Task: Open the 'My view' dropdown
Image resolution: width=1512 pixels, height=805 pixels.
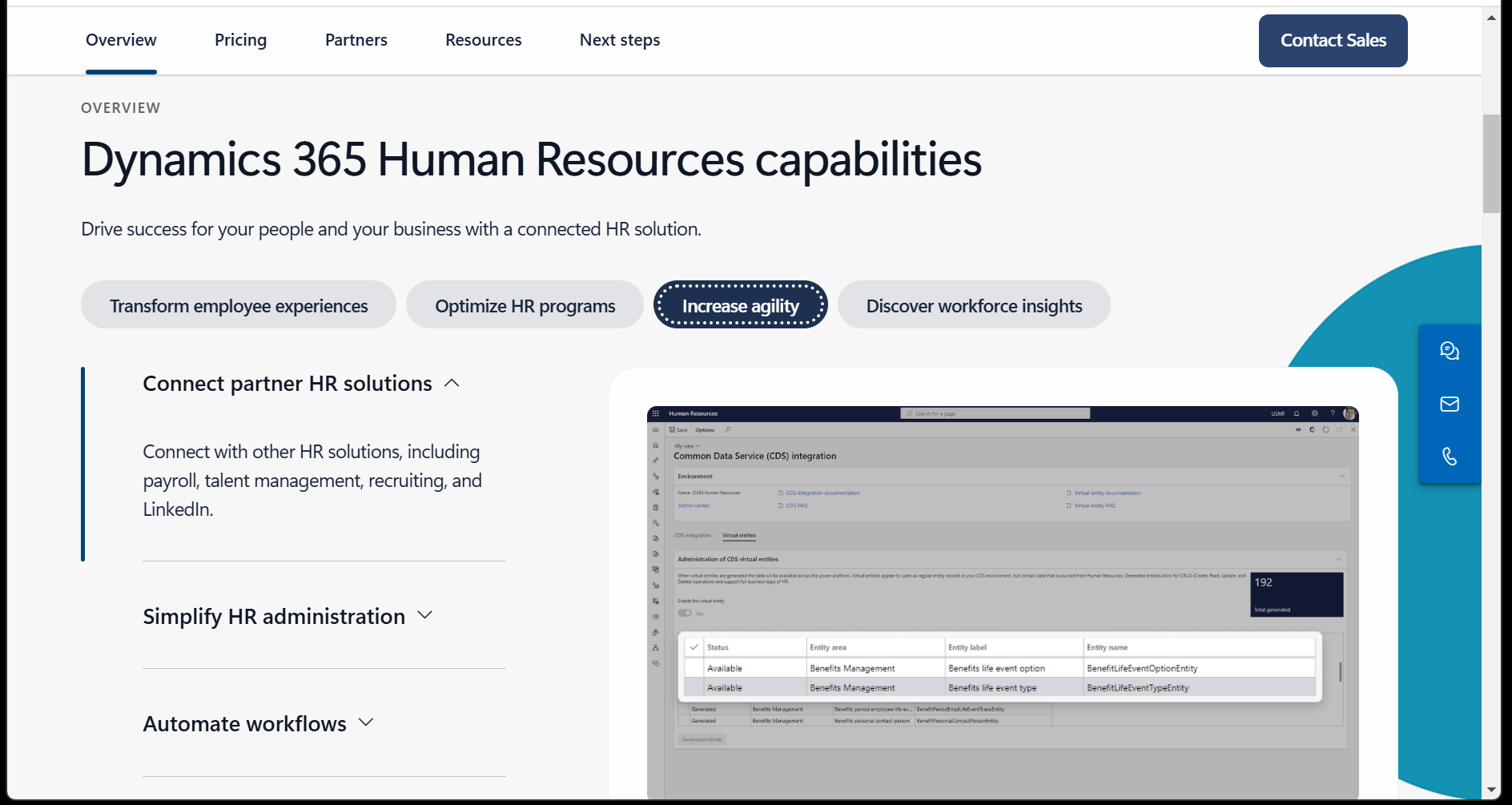Action: [x=686, y=446]
